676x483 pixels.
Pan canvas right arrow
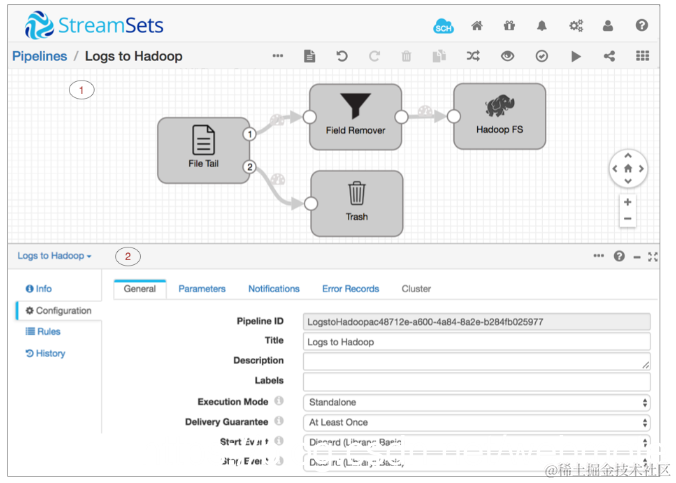pos(641,169)
